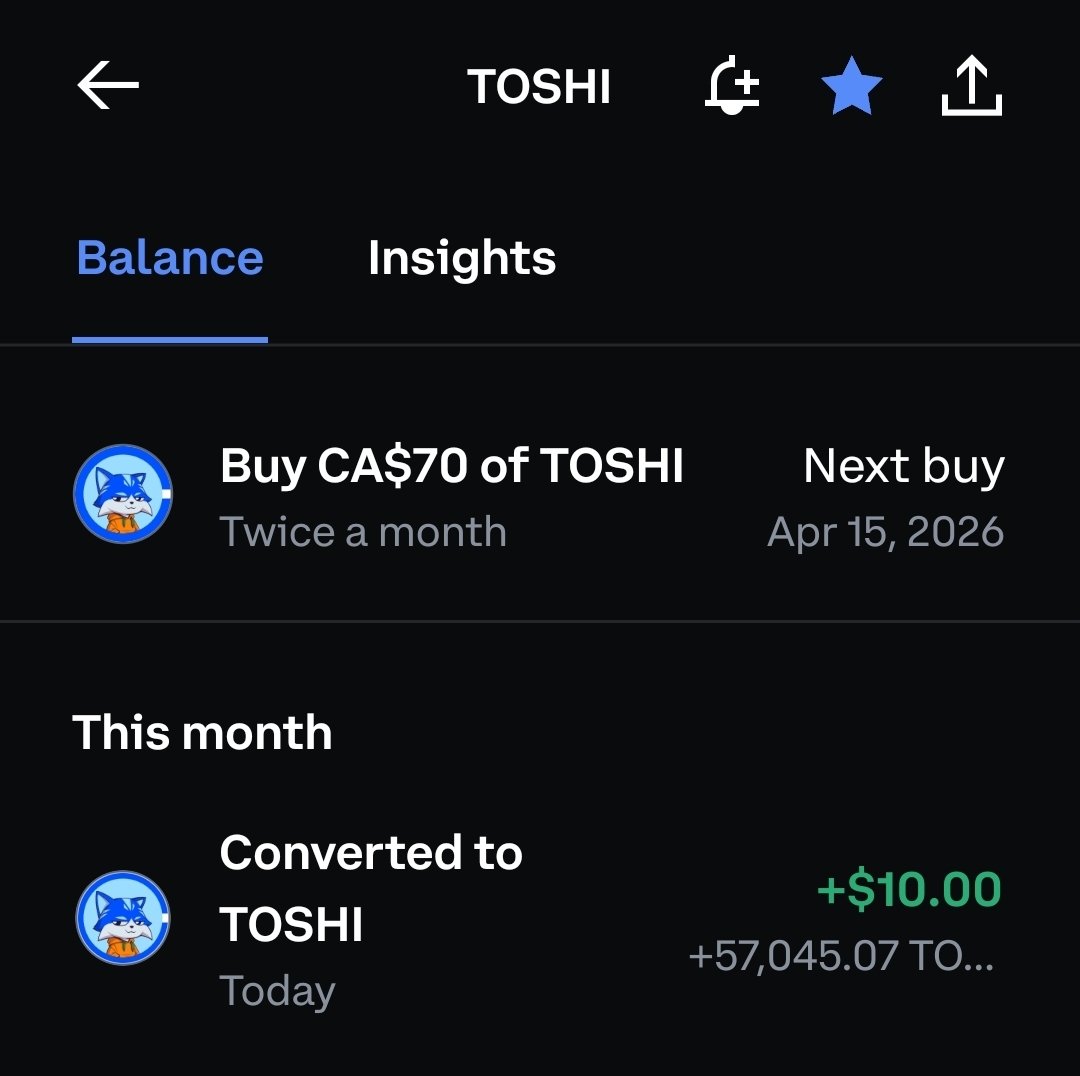Tap the Apr 15, 2026 next buy date

tap(885, 532)
